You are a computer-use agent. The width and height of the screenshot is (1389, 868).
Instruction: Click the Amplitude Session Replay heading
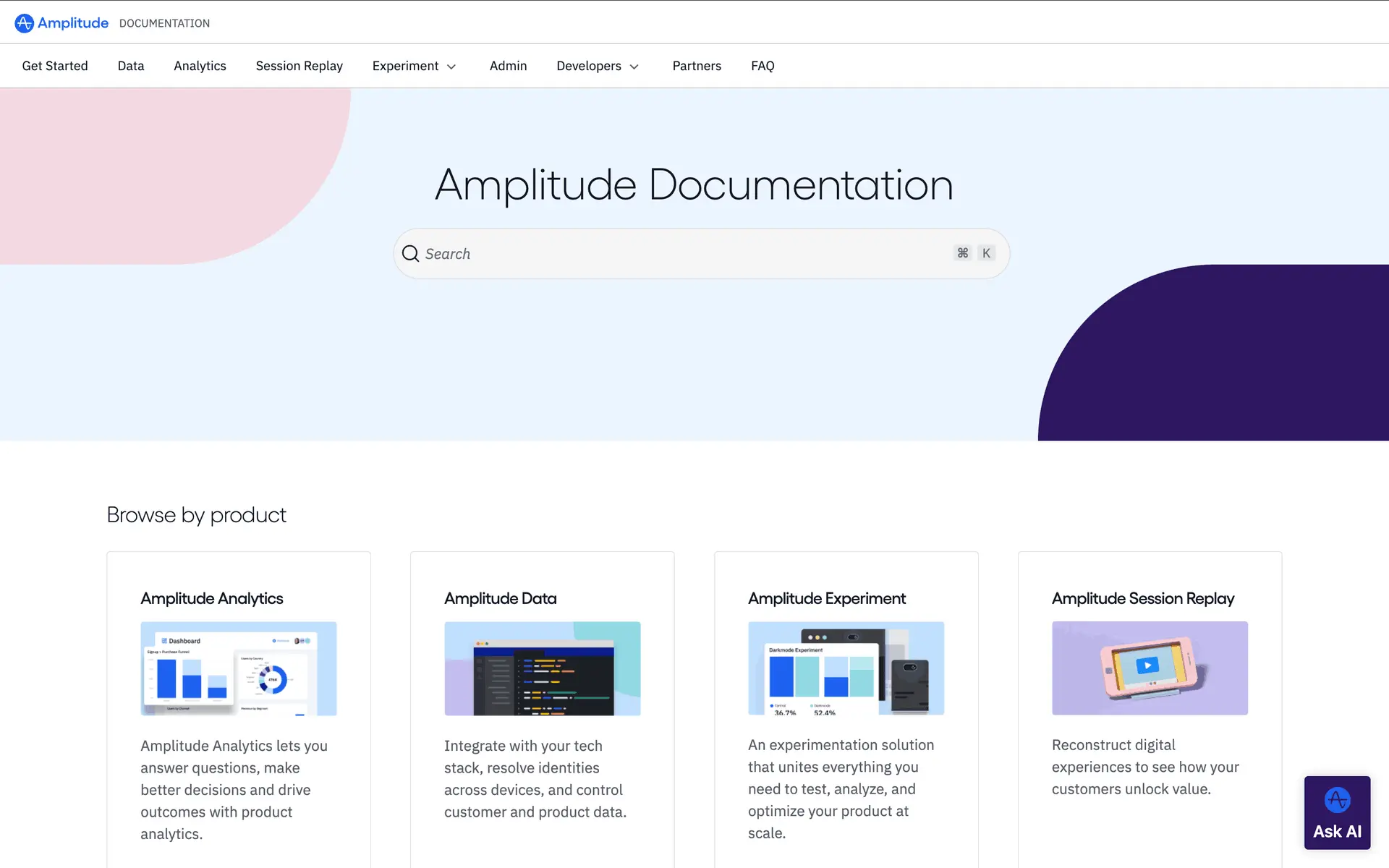tap(1142, 598)
